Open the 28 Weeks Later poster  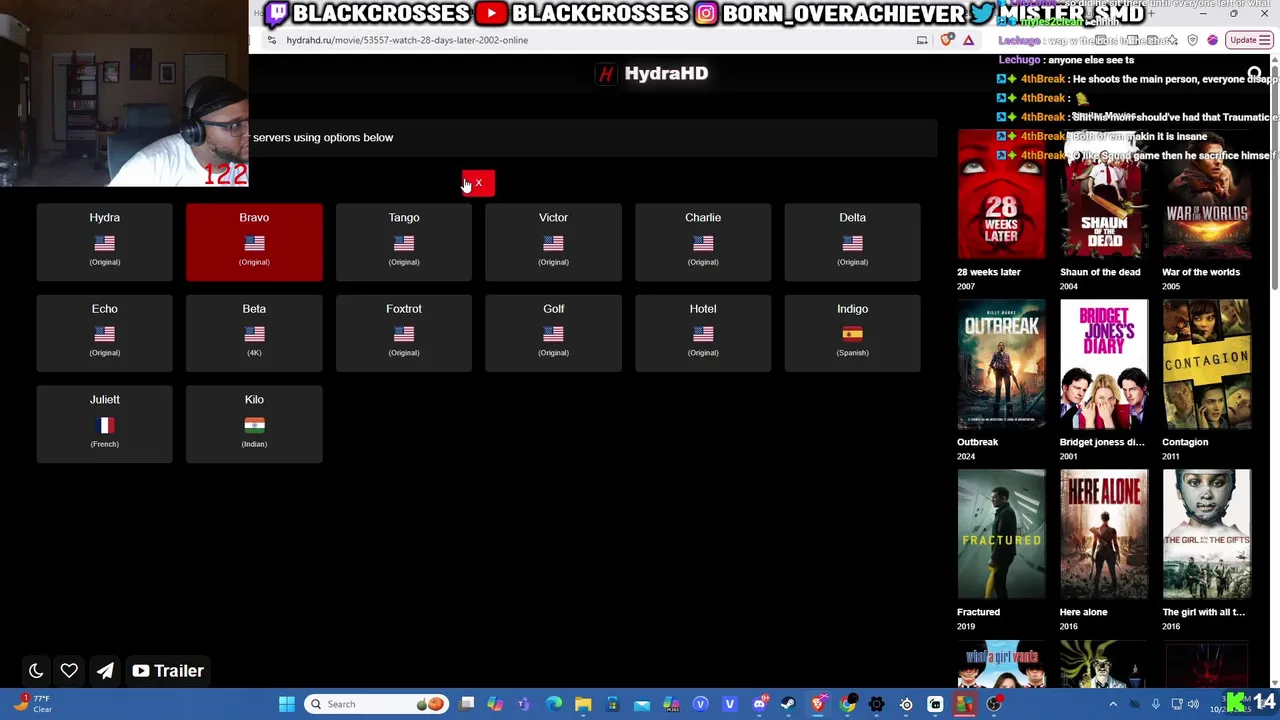point(1001,194)
